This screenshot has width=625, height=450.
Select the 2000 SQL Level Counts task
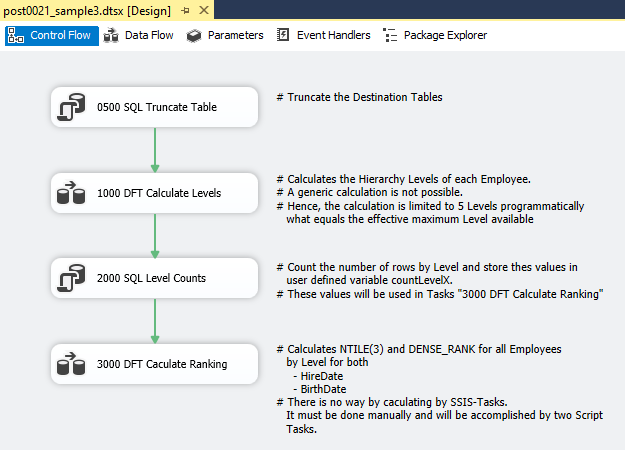[x=155, y=278]
